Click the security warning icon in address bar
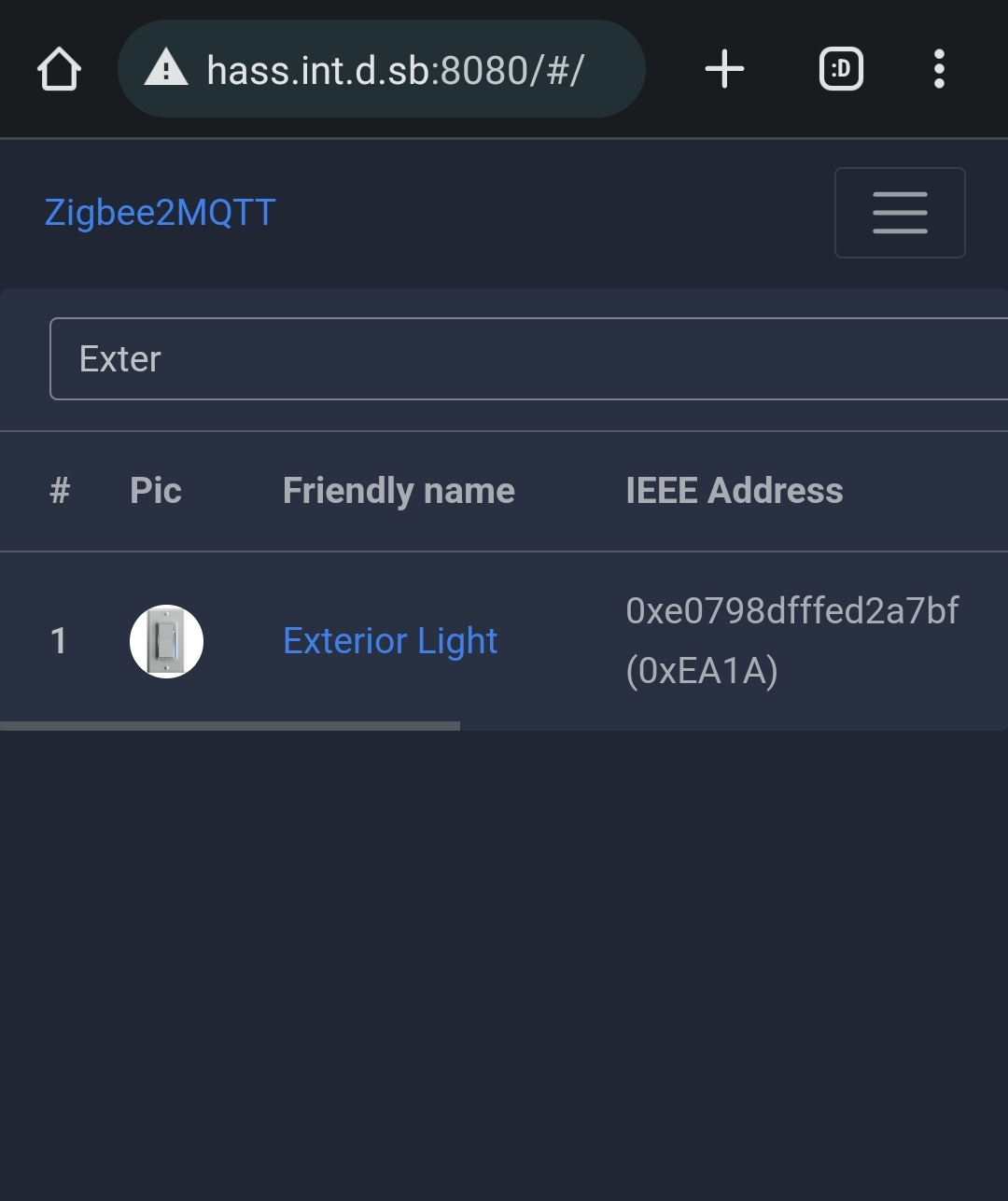Viewport: 1008px width, 1201px height. 166,68
